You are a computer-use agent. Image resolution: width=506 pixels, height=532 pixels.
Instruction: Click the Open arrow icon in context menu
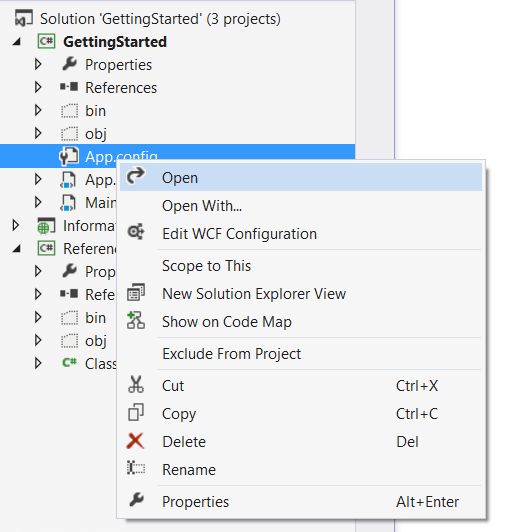tap(135, 176)
